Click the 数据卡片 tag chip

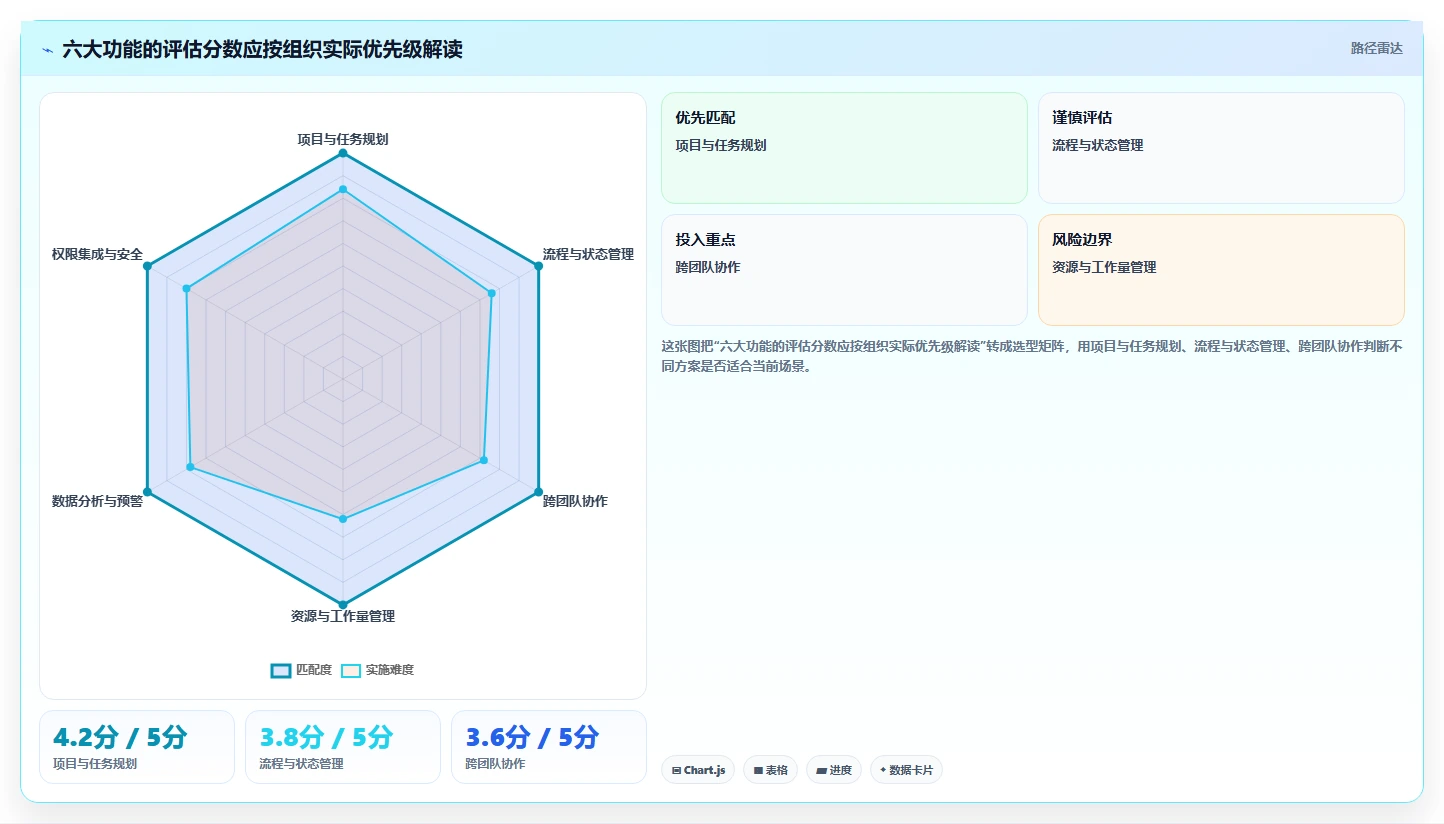tap(906, 770)
